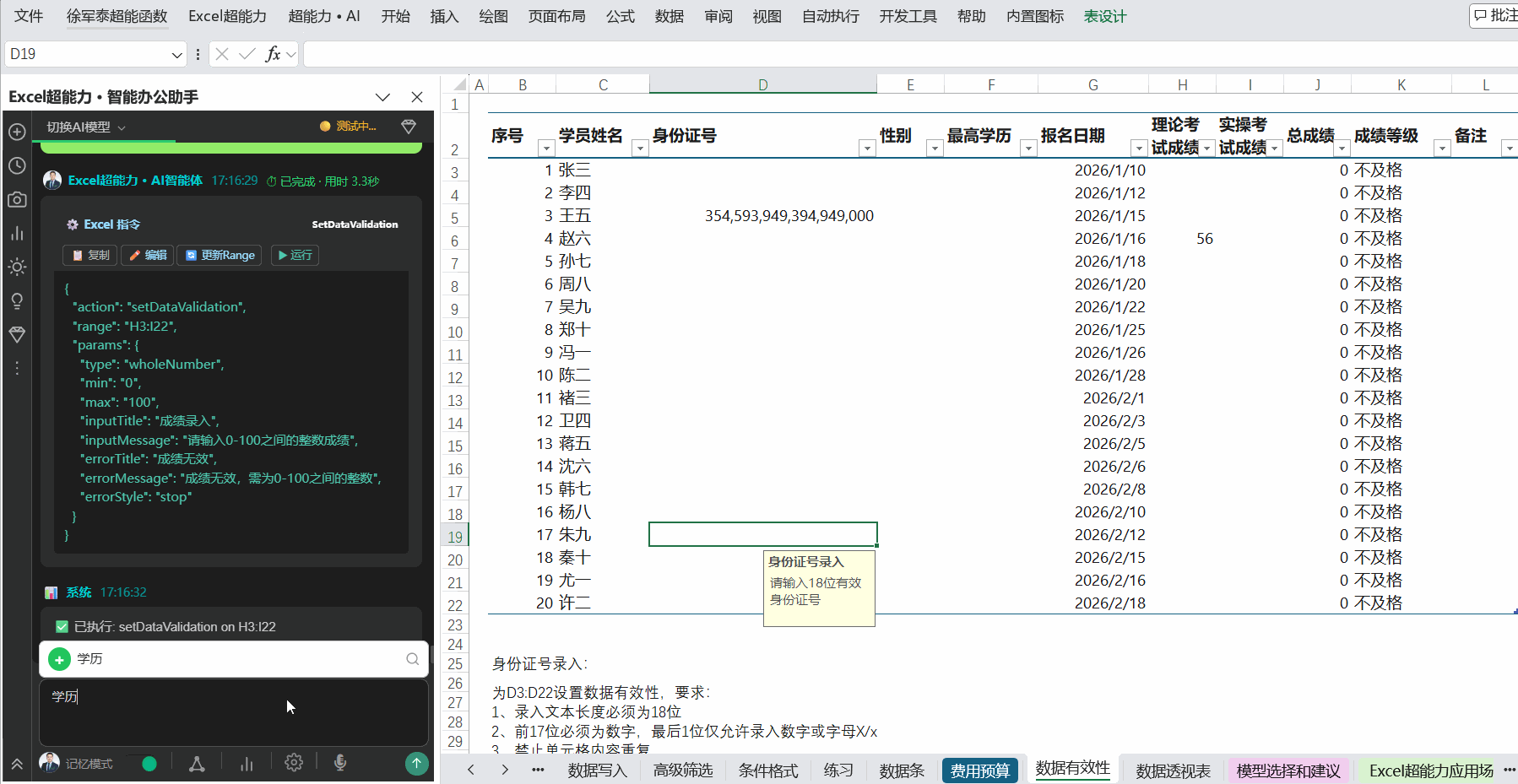Switch to the 数据透视表 sheet tab

point(1174,770)
